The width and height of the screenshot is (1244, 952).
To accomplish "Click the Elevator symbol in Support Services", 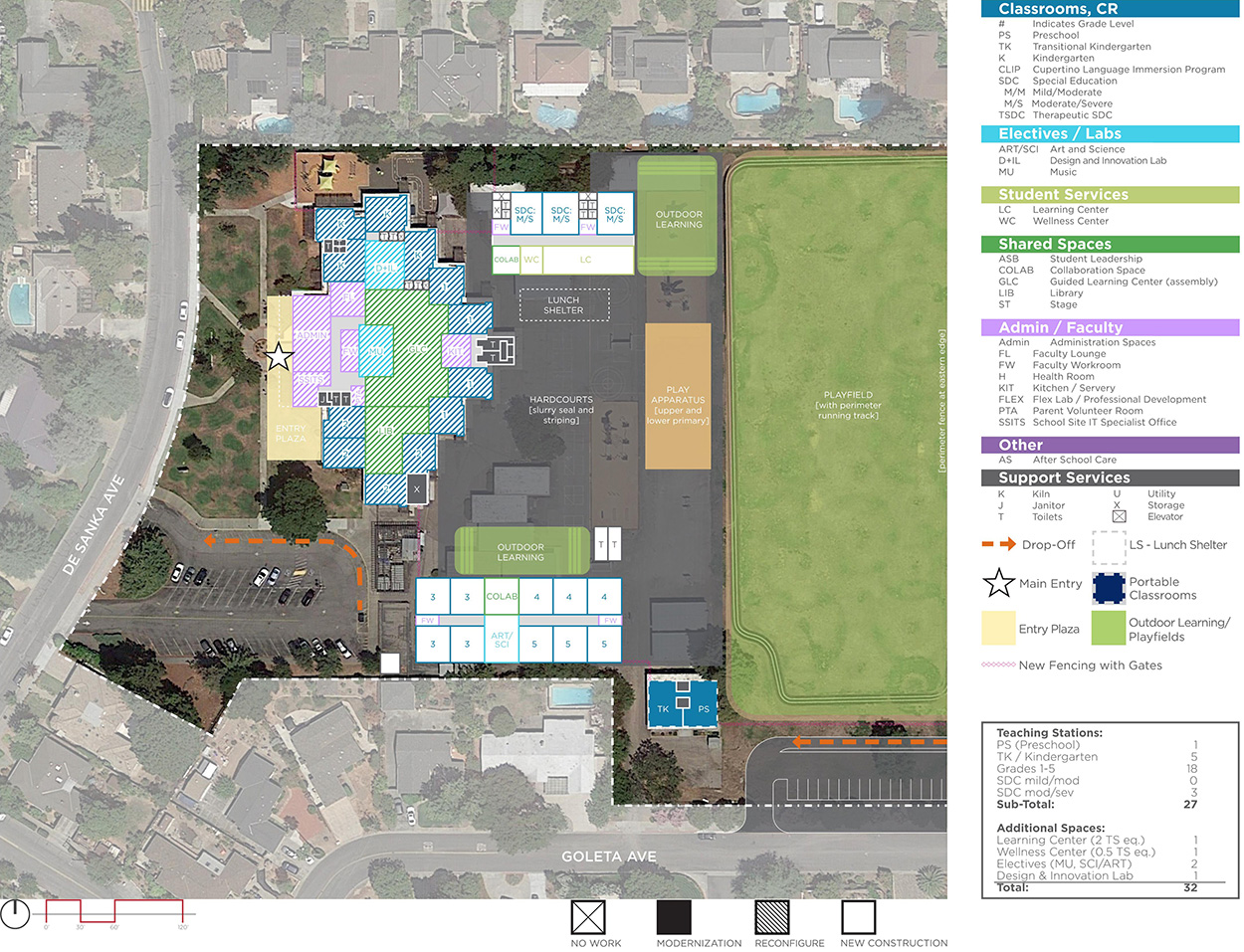I will tap(1119, 516).
